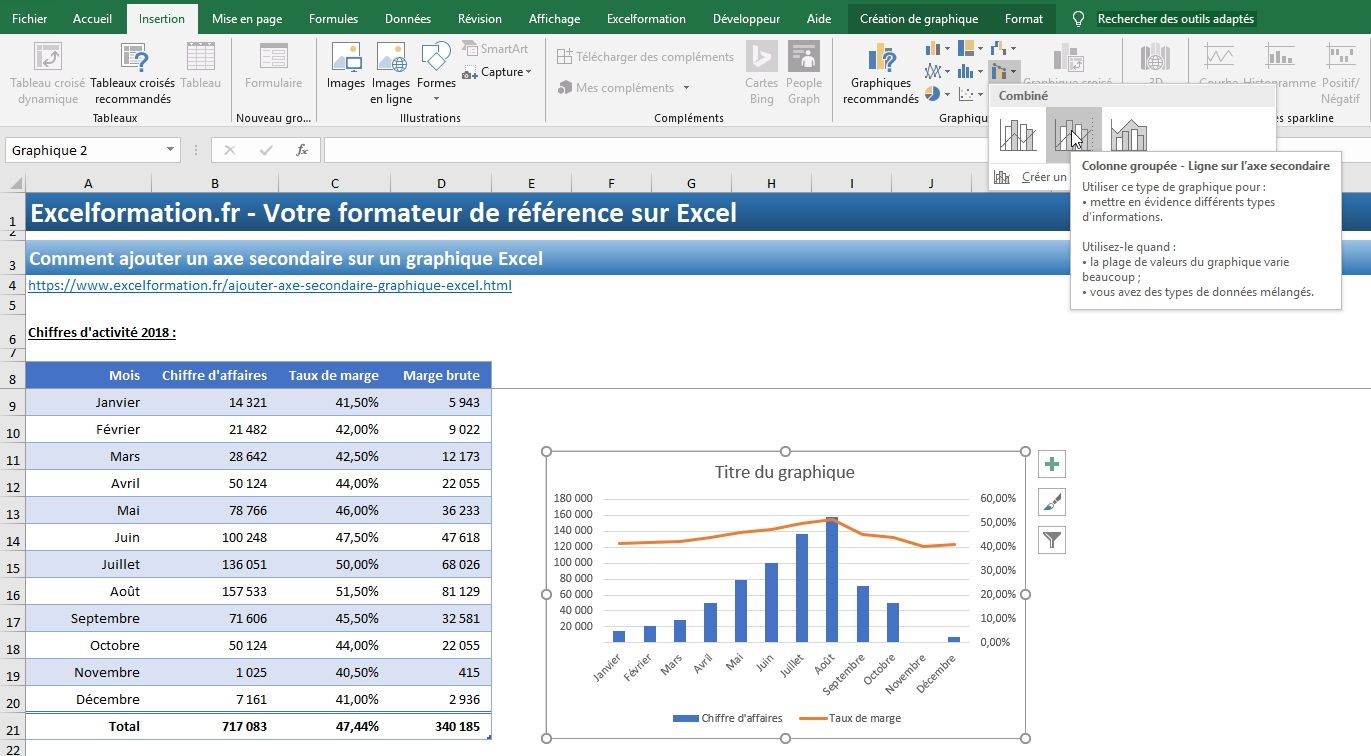Viewport: 1371px width, 756px height.
Task: Open Graphiques recommandés
Action: point(880,74)
